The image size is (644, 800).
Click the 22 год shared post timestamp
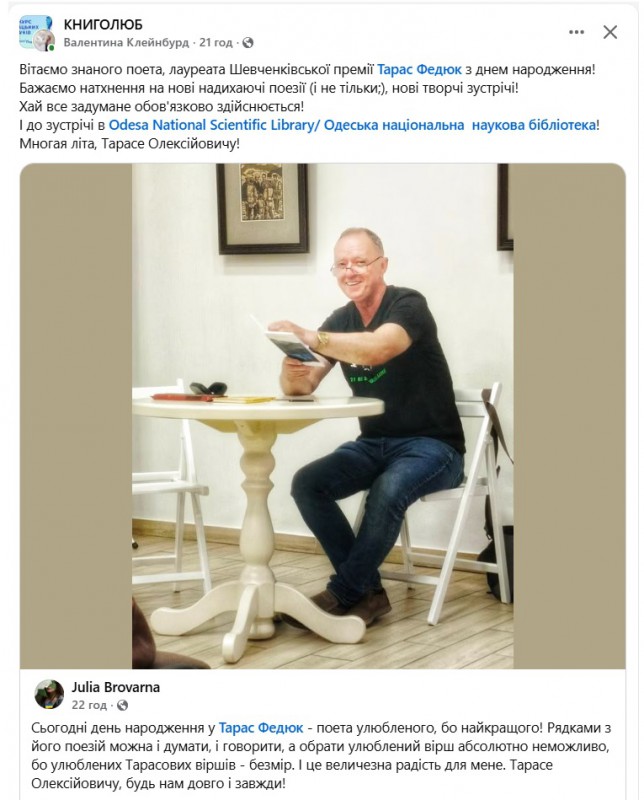[89, 706]
